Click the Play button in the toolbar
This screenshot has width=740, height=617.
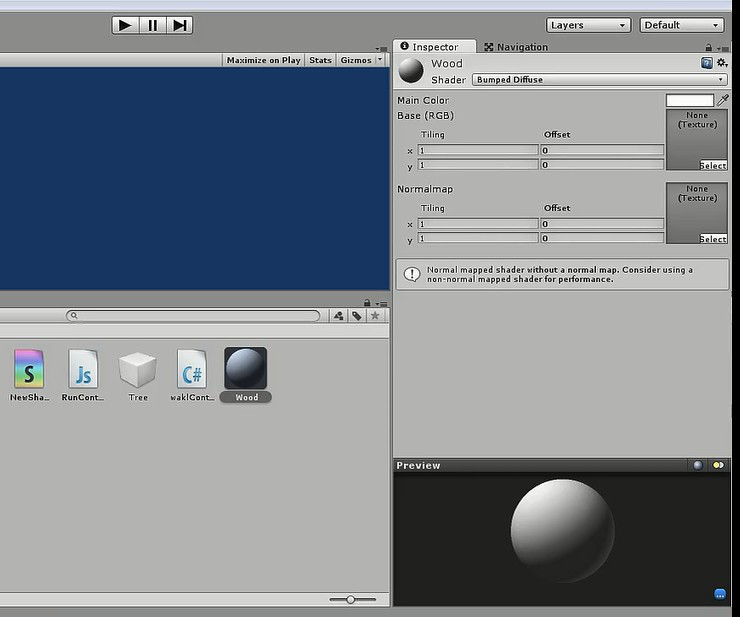click(125, 25)
